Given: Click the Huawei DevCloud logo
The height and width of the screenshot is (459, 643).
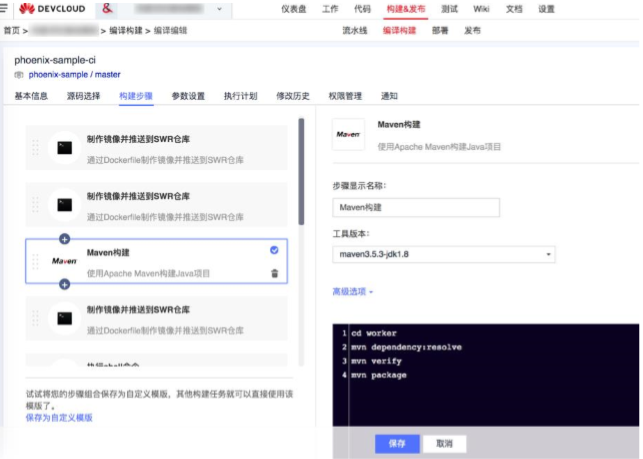Looking at the screenshot, I should 52,9.
